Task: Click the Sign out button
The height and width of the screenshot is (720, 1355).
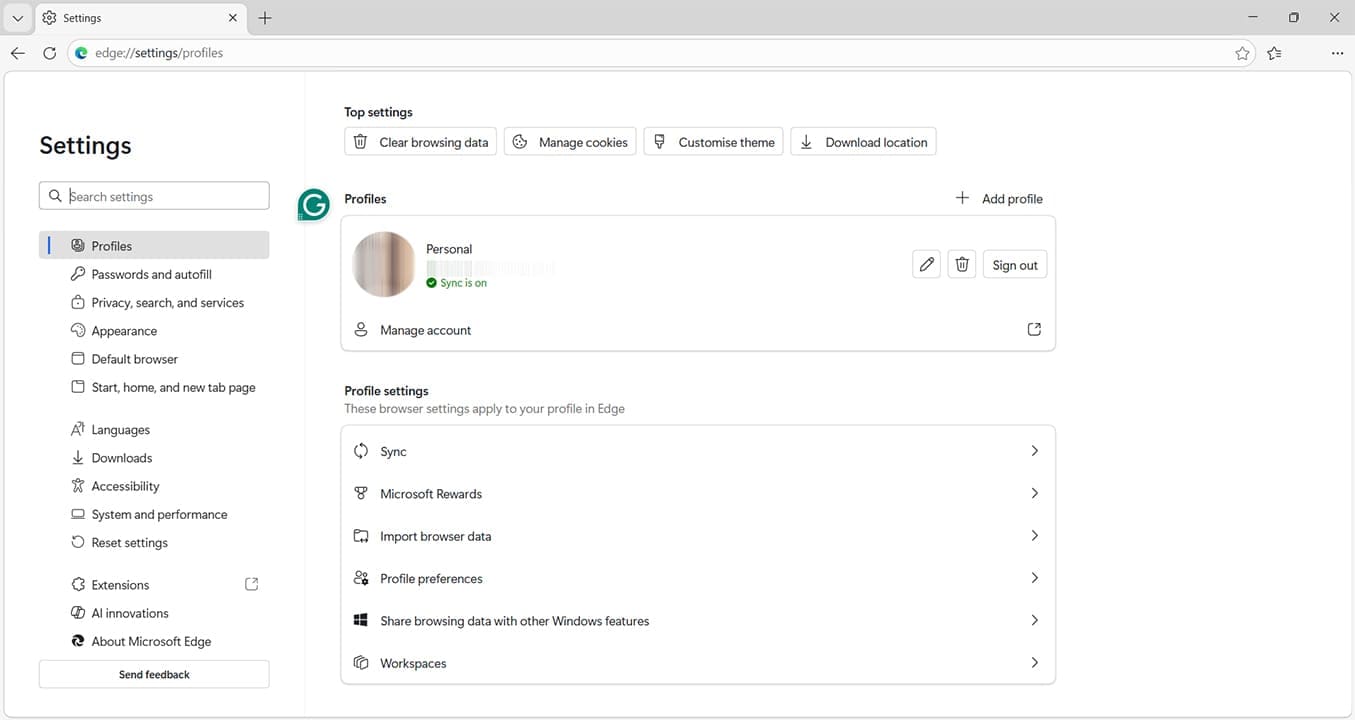Action: (1014, 264)
